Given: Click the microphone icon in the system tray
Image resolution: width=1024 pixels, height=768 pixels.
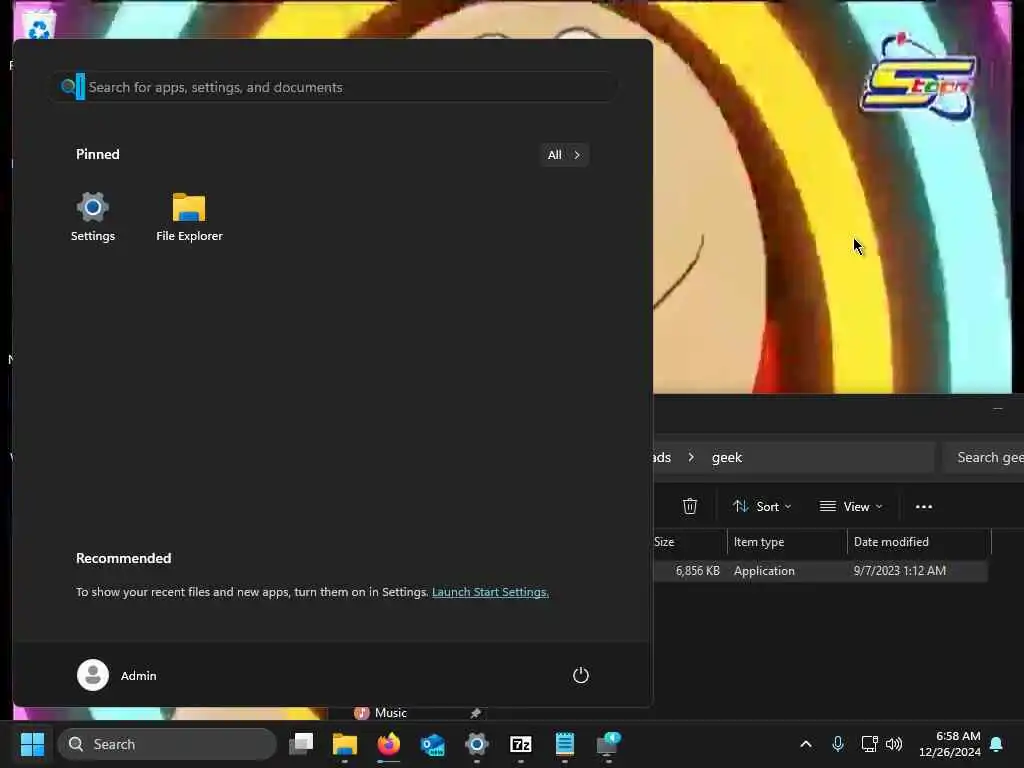Looking at the screenshot, I should pyautogui.click(x=838, y=744).
